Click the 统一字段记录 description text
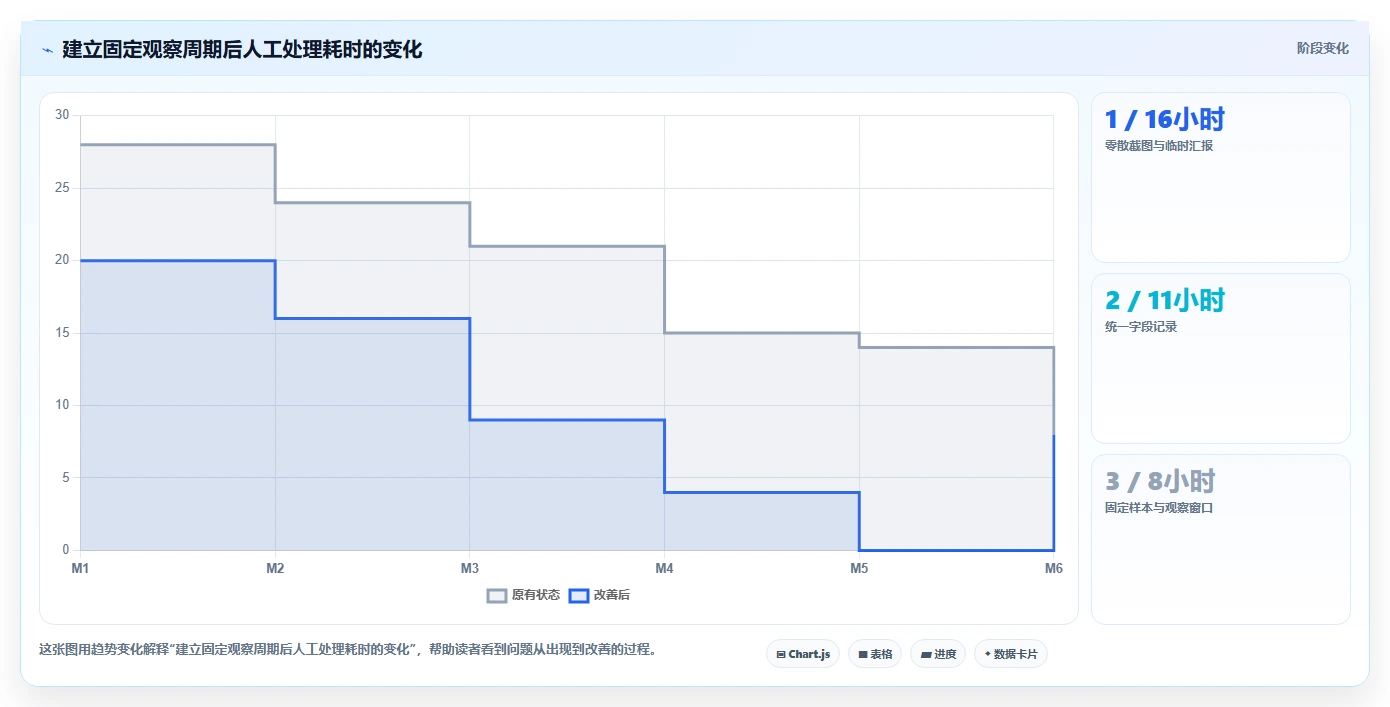Viewport: 1390px width, 707px height. (x=1141, y=327)
